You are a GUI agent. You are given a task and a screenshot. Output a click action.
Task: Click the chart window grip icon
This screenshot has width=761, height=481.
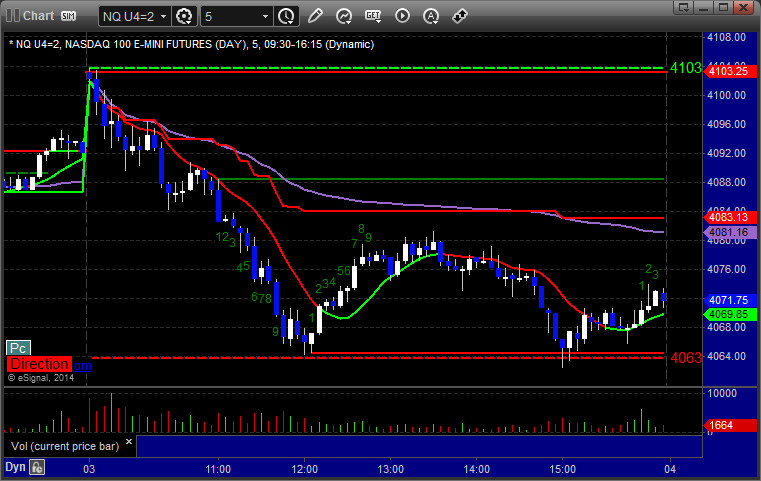click(12, 16)
